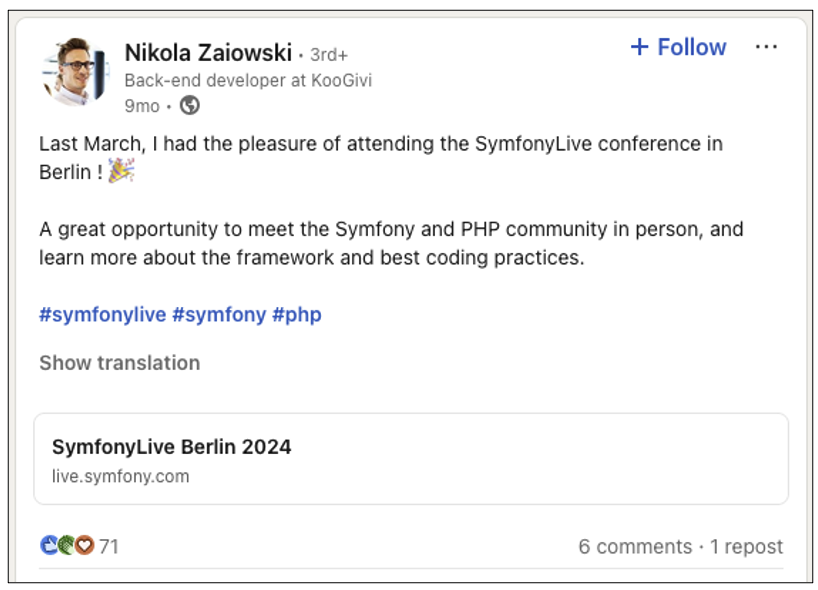Open the SymfonyLive Berlin 2024 article card
Viewport: 818px width, 590px height.
170,447
